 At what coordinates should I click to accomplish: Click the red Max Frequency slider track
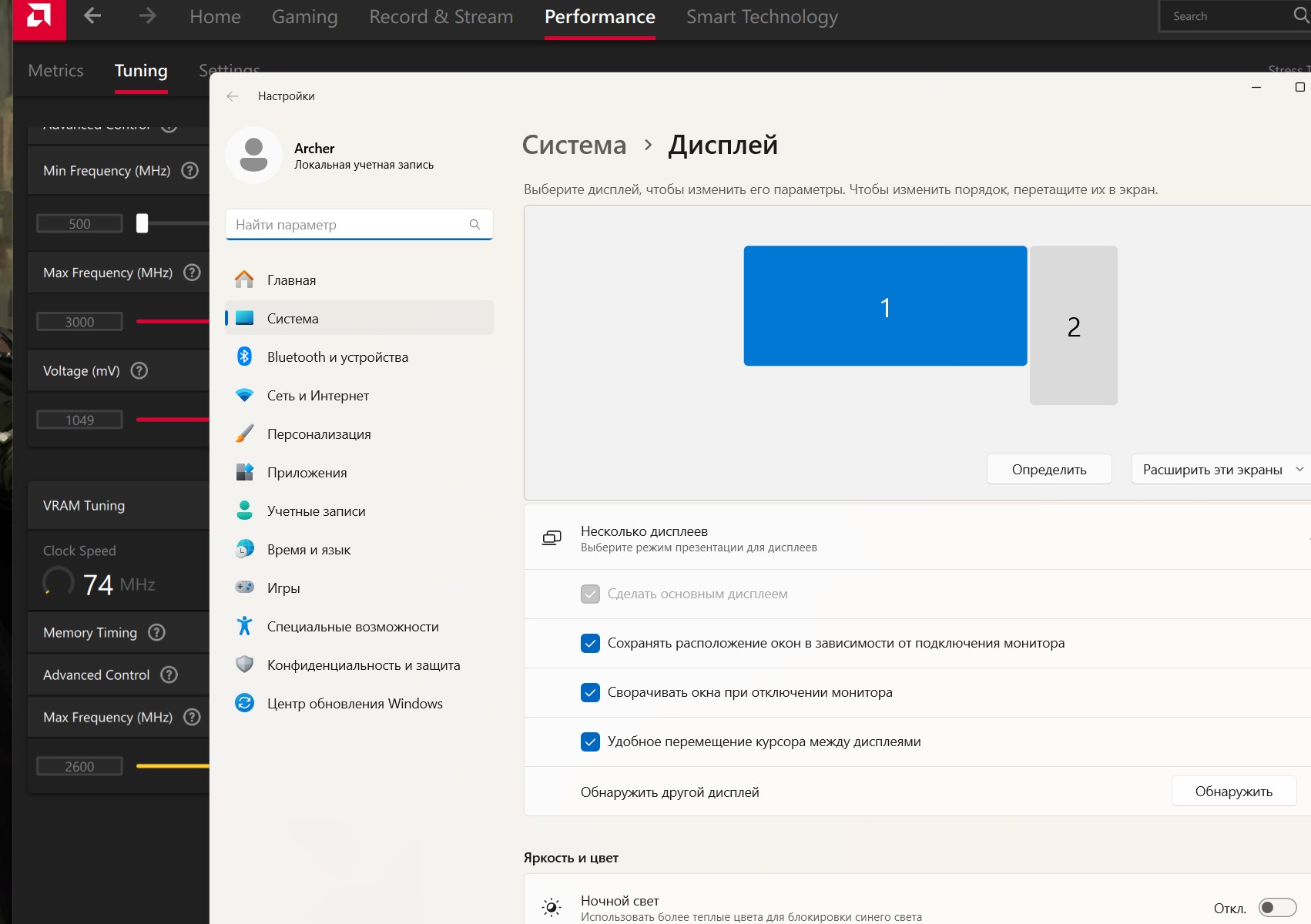(x=173, y=321)
